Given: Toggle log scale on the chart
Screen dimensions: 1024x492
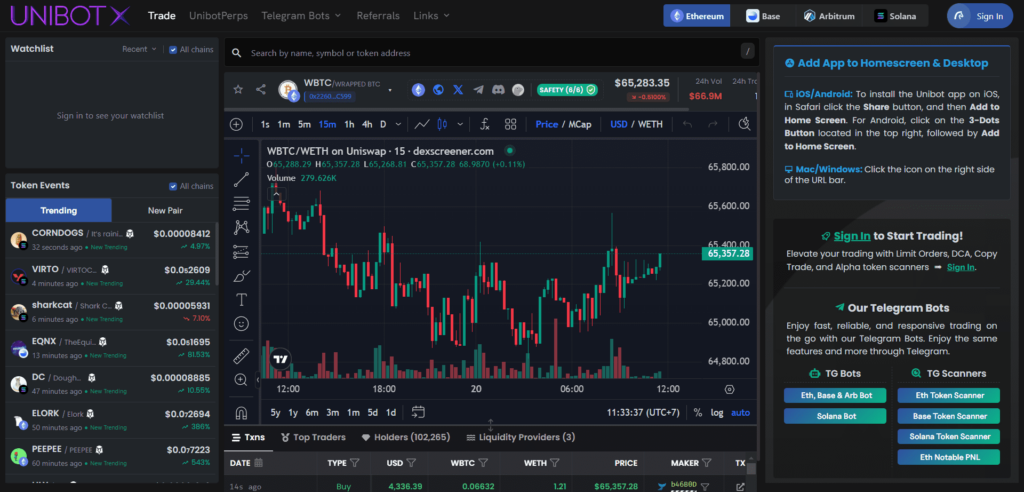Looking at the screenshot, I should [717, 412].
